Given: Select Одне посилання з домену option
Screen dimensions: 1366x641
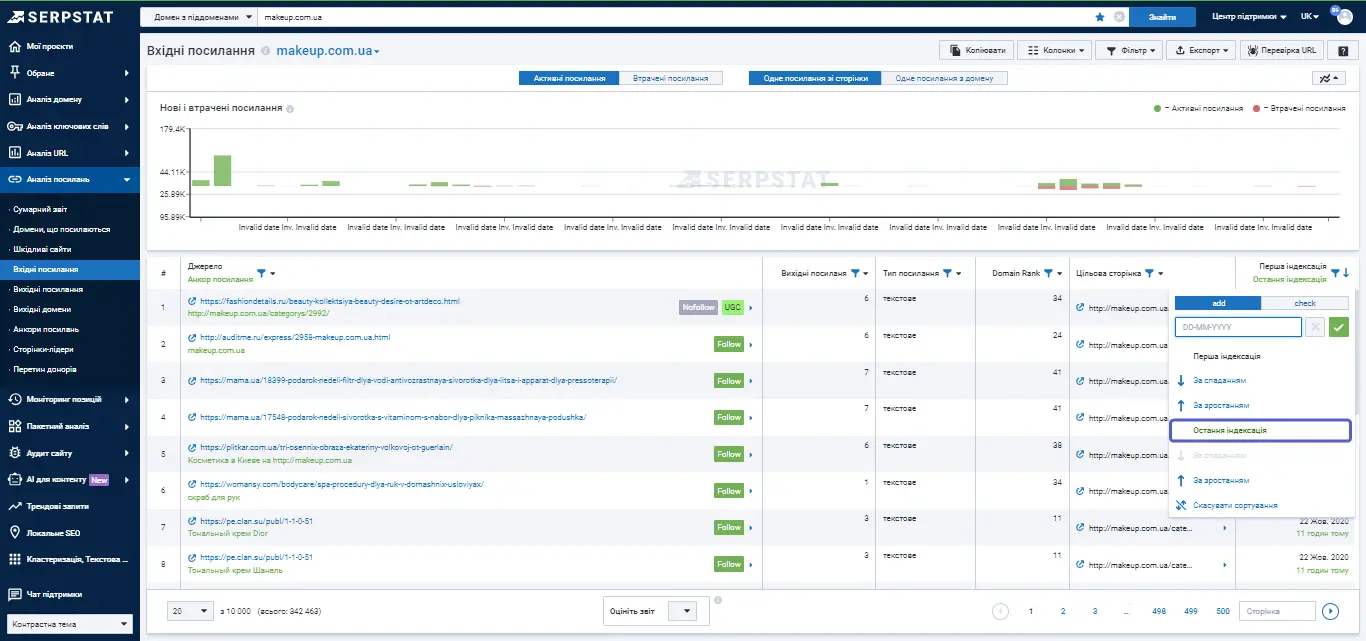Looking at the screenshot, I should [x=944, y=78].
